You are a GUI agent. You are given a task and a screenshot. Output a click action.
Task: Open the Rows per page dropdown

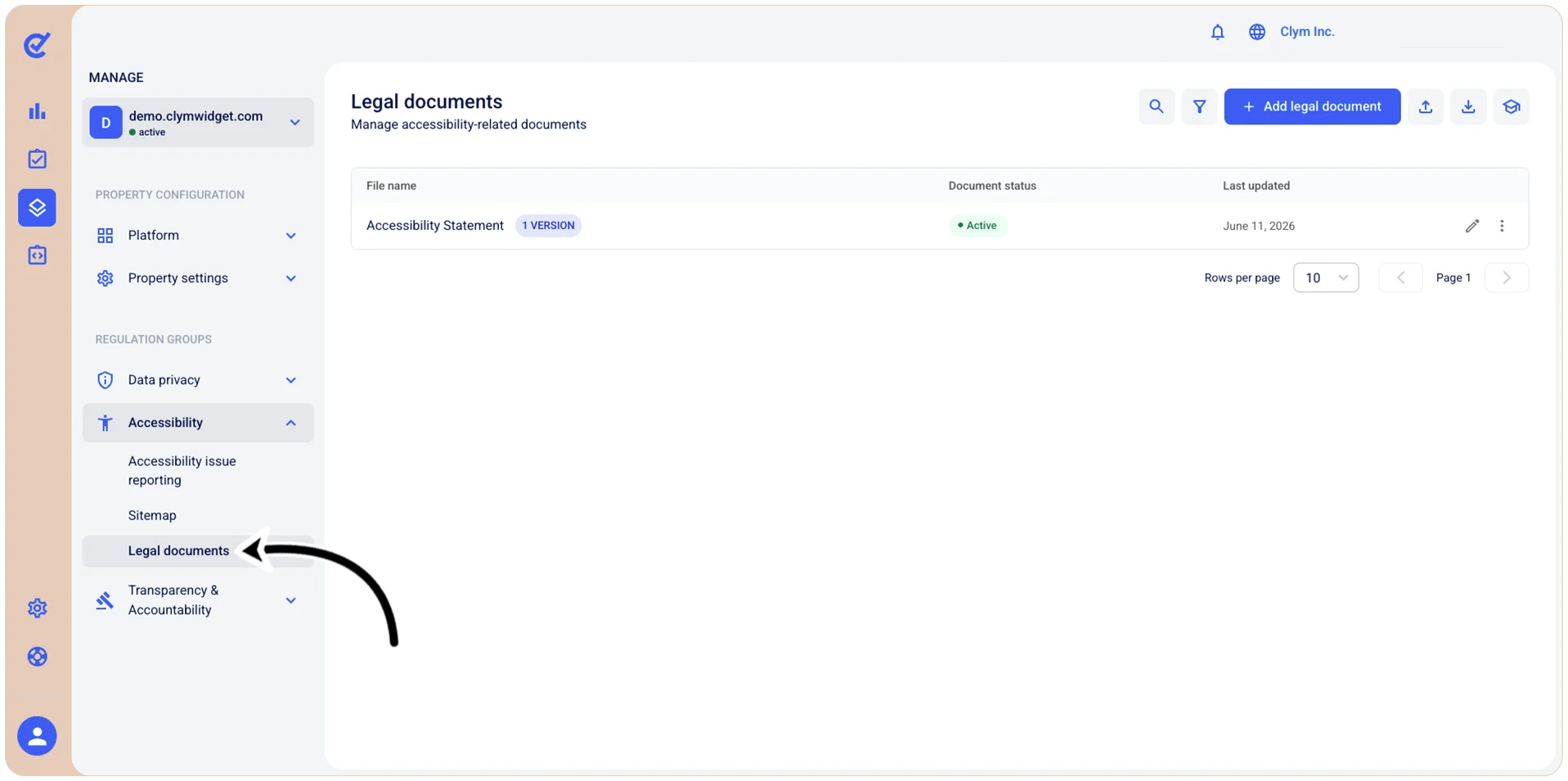pos(1325,277)
